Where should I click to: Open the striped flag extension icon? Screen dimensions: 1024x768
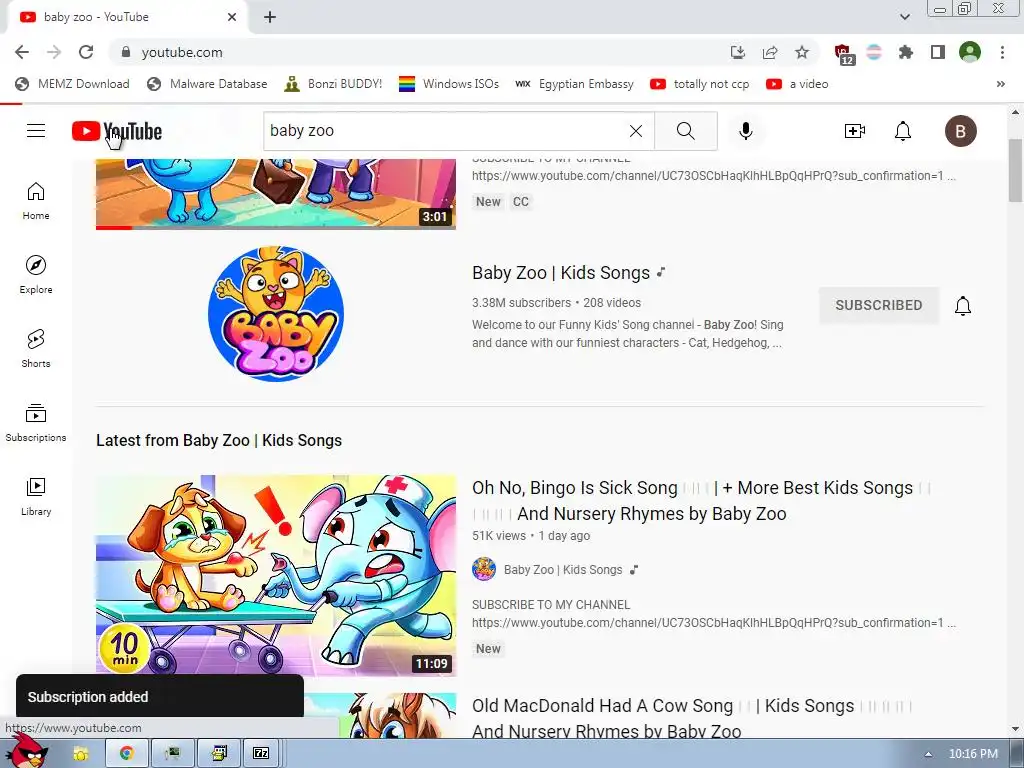(874, 52)
